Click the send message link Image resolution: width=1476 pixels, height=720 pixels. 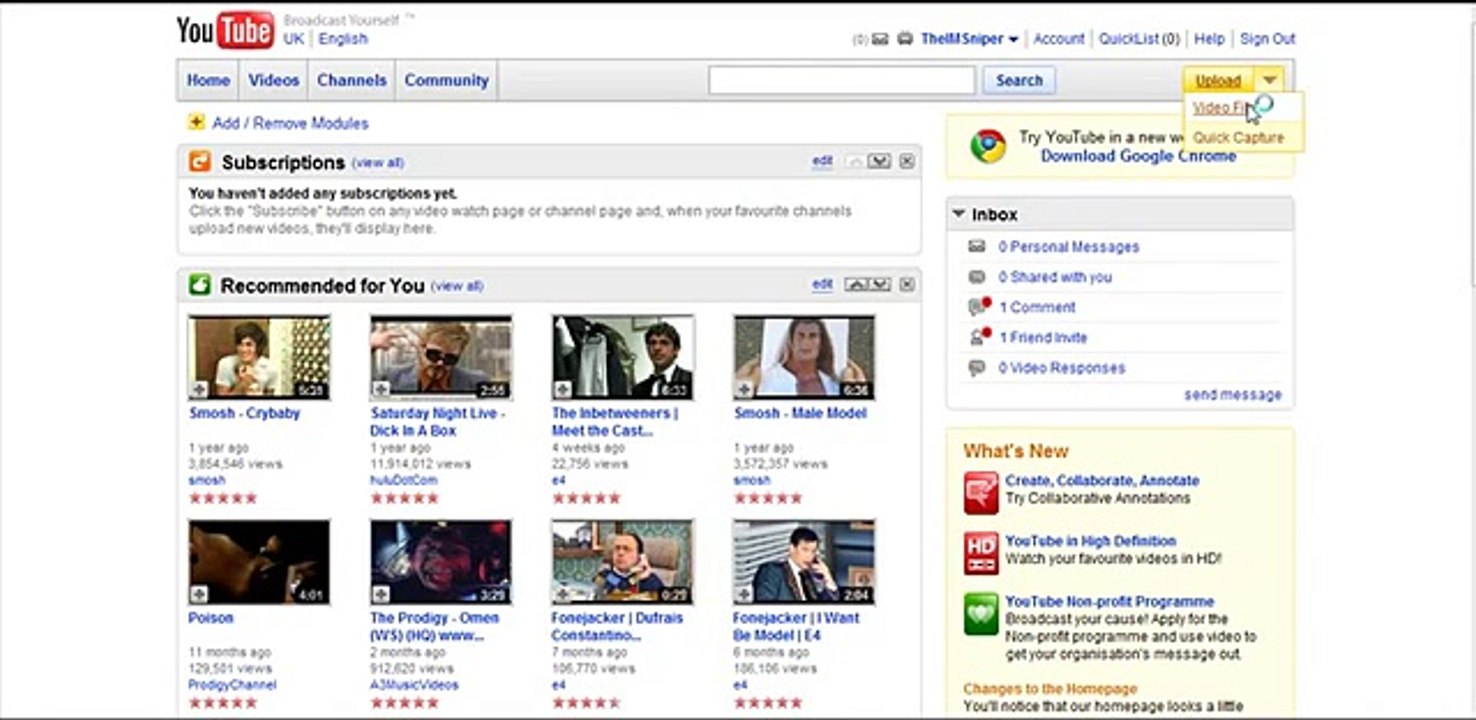point(1233,395)
